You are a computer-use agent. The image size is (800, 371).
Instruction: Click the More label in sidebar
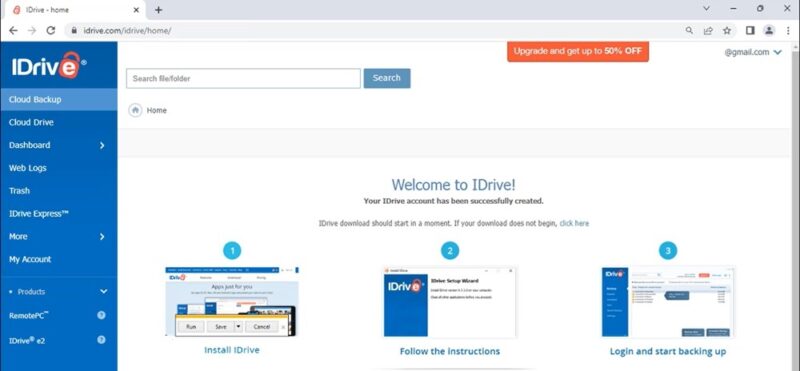click(18, 236)
